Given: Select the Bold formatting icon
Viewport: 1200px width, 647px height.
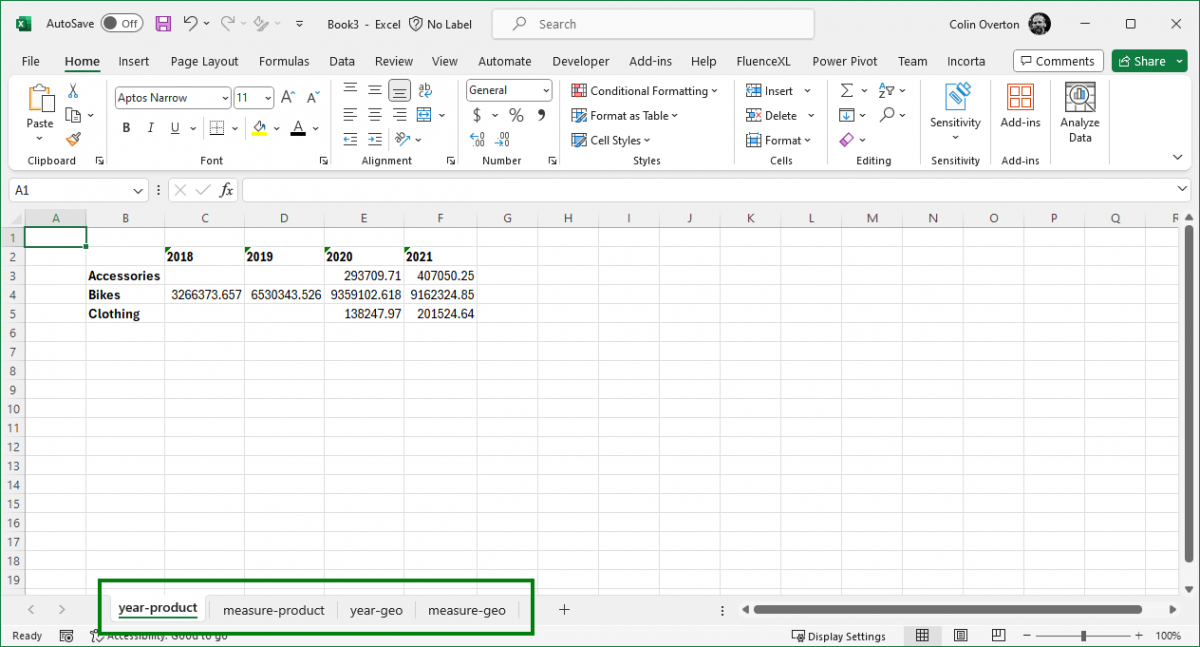Looking at the screenshot, I should tap(125, 128).
